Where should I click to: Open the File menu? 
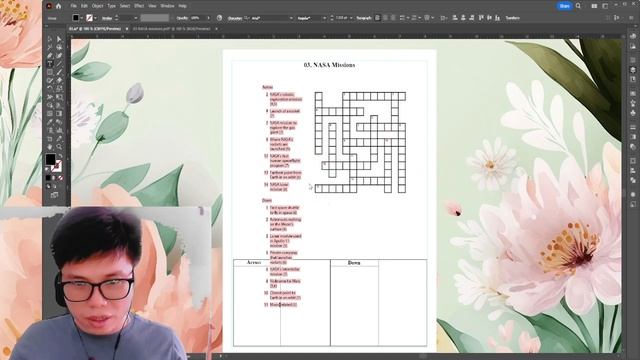[73, 6]
